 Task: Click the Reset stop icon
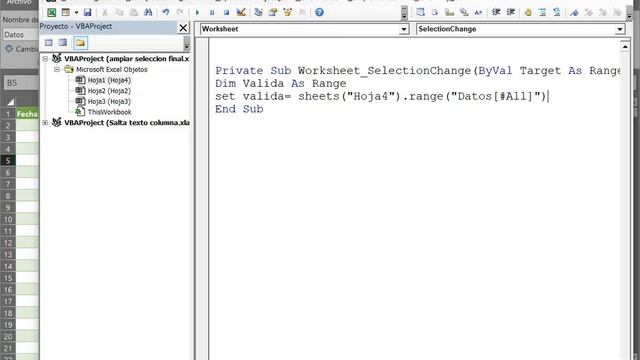(226, 12)
